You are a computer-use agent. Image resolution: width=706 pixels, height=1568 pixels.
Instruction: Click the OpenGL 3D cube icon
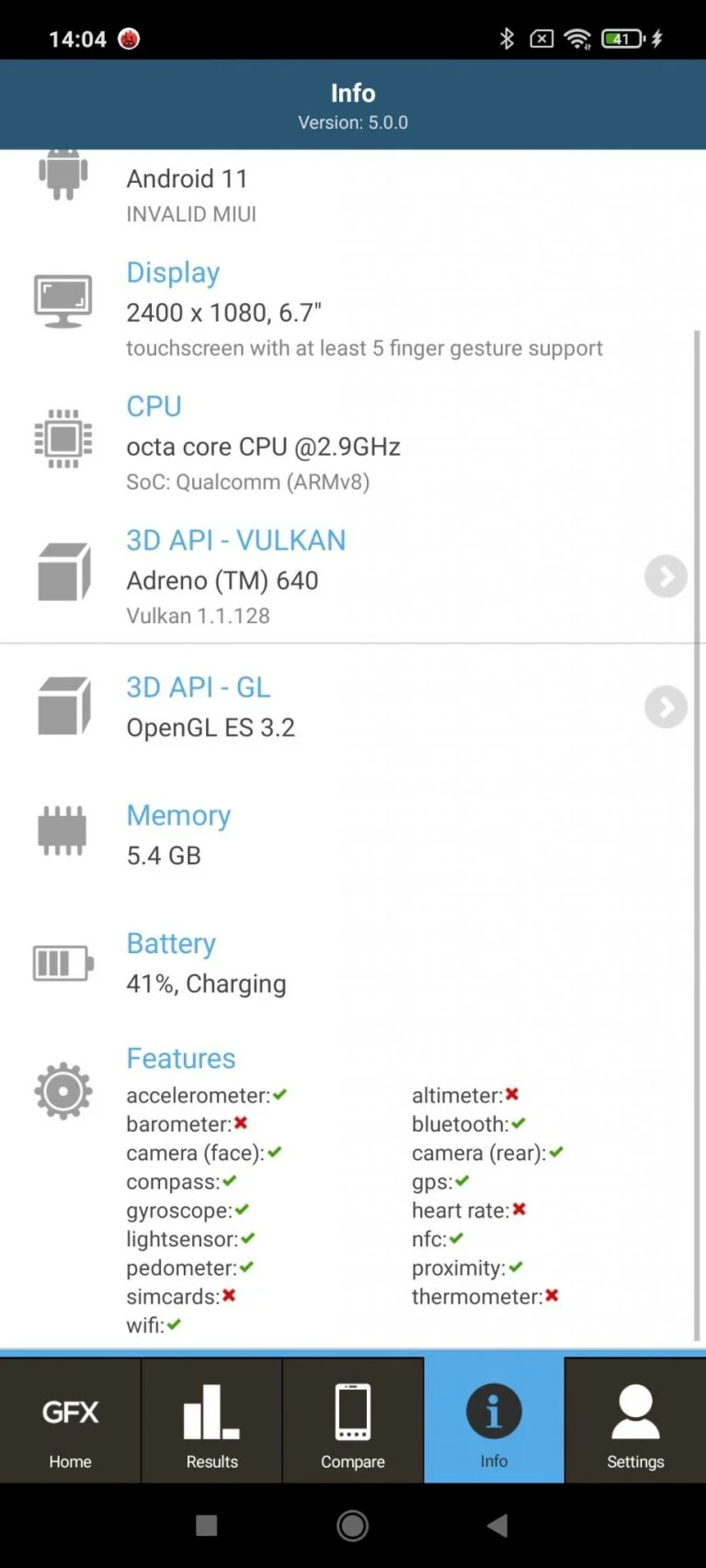(x=63, y=704)
